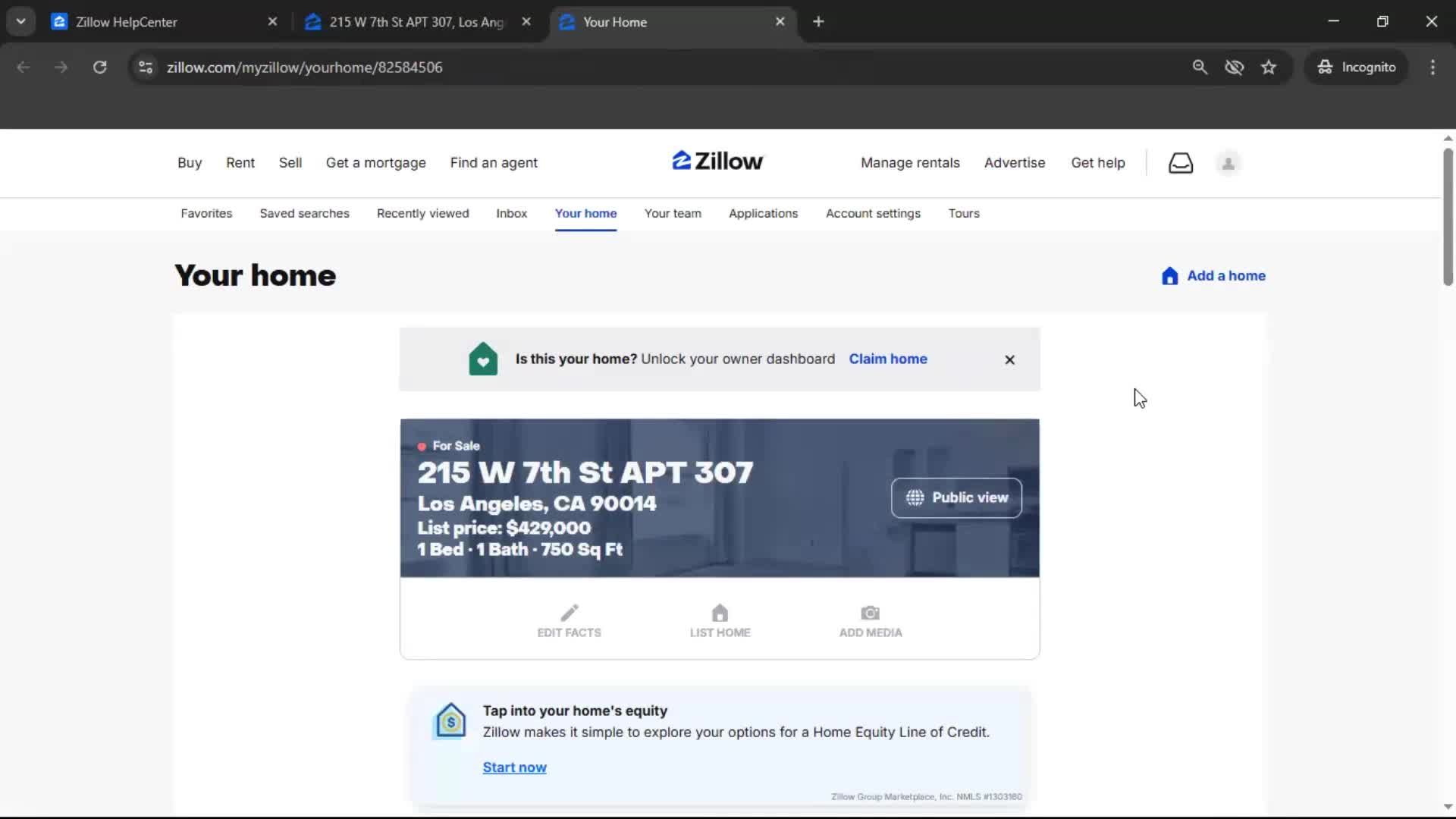Click the third-party cookies blocked eye icon

click(1234, 67)
